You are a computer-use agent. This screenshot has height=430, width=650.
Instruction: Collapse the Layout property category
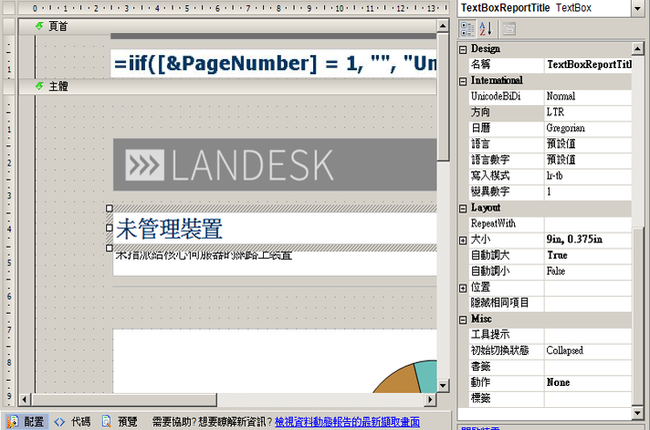463,209
